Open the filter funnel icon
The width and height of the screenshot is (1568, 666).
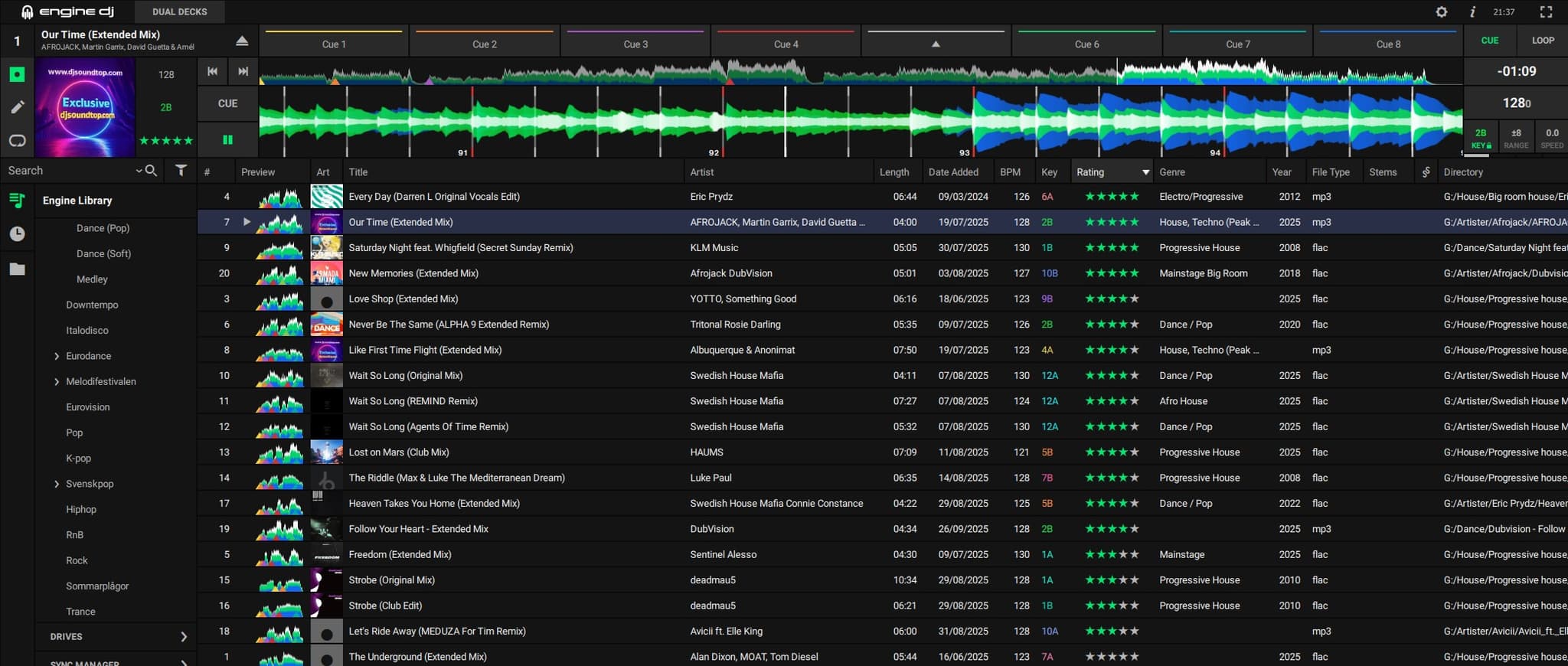tap(181, 171)
